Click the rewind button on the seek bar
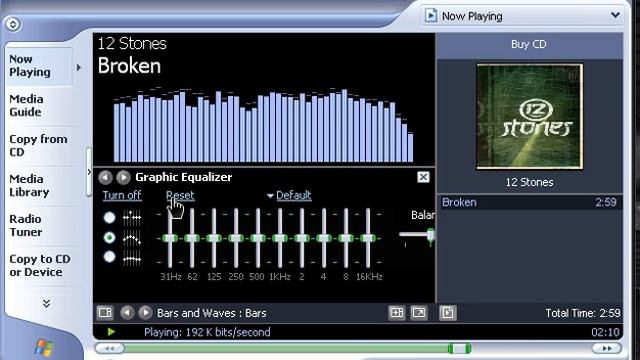 click(109, 349)
